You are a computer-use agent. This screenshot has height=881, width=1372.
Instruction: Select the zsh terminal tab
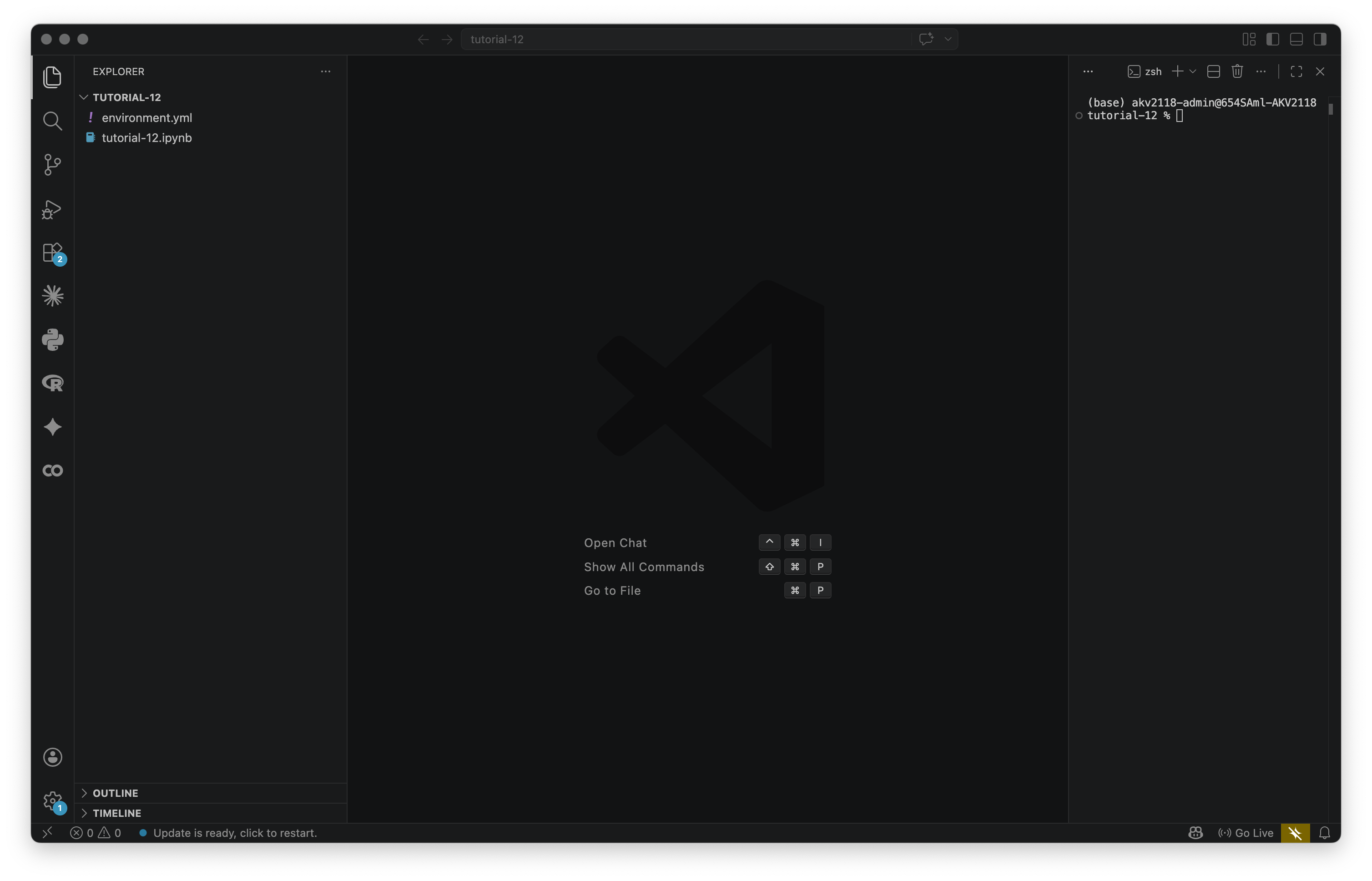[x=1145, y=71]
